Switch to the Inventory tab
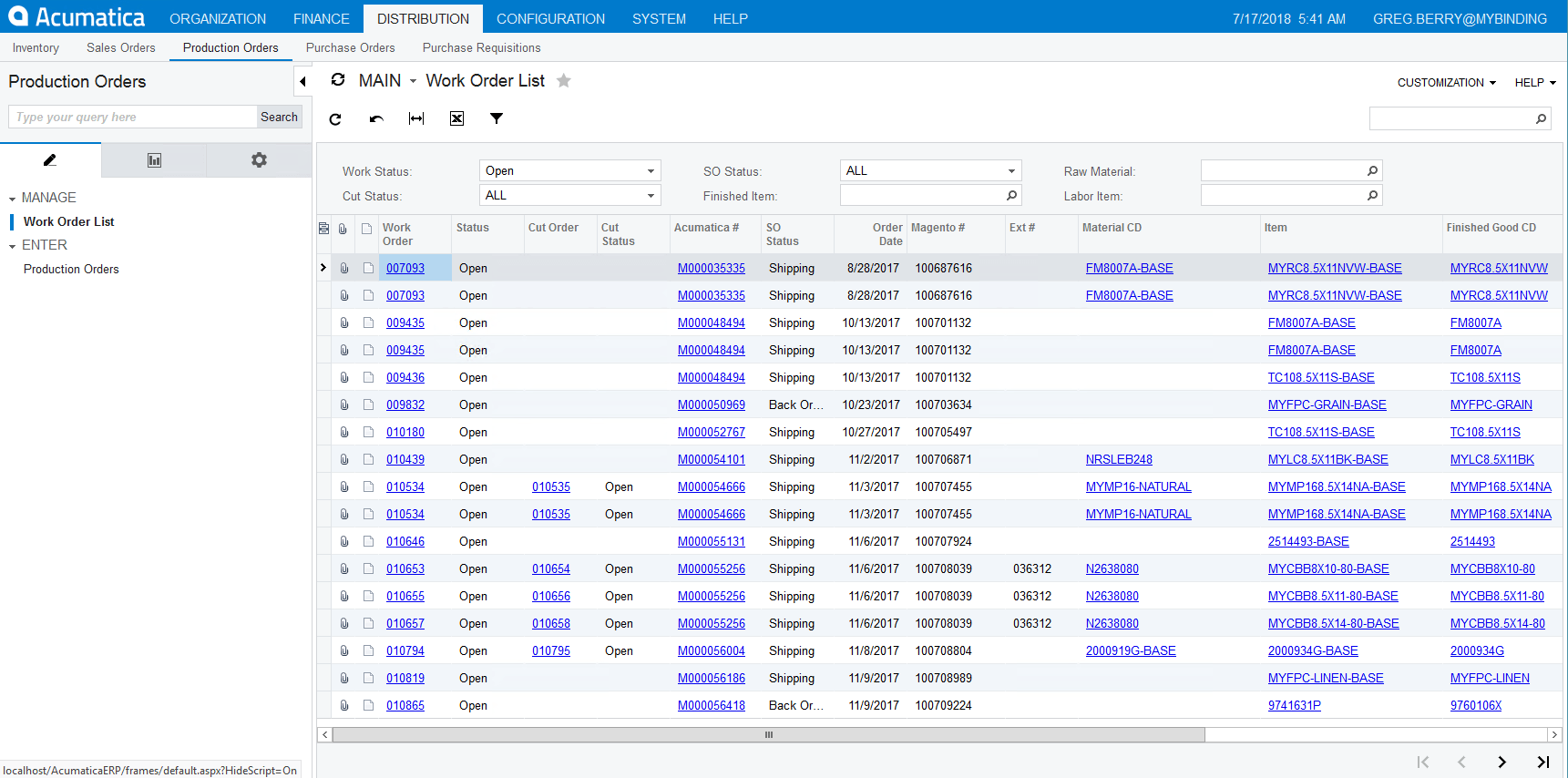This screenshot has width=1568, height=778. pos(36,48)
